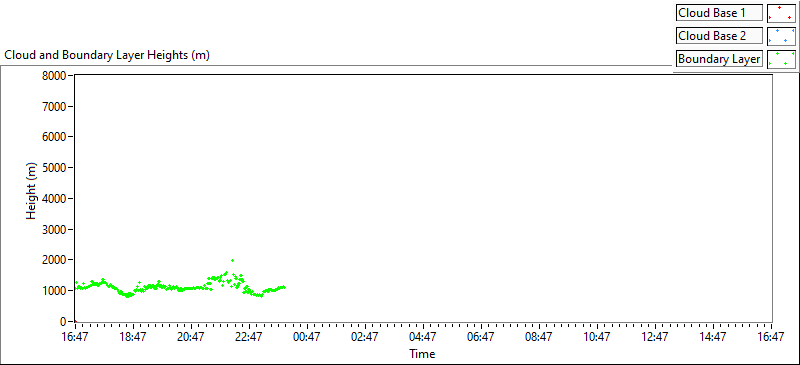Click the red Cloud Base 1 point at origin
Screen dimensions: 800x365
point(76,321)
